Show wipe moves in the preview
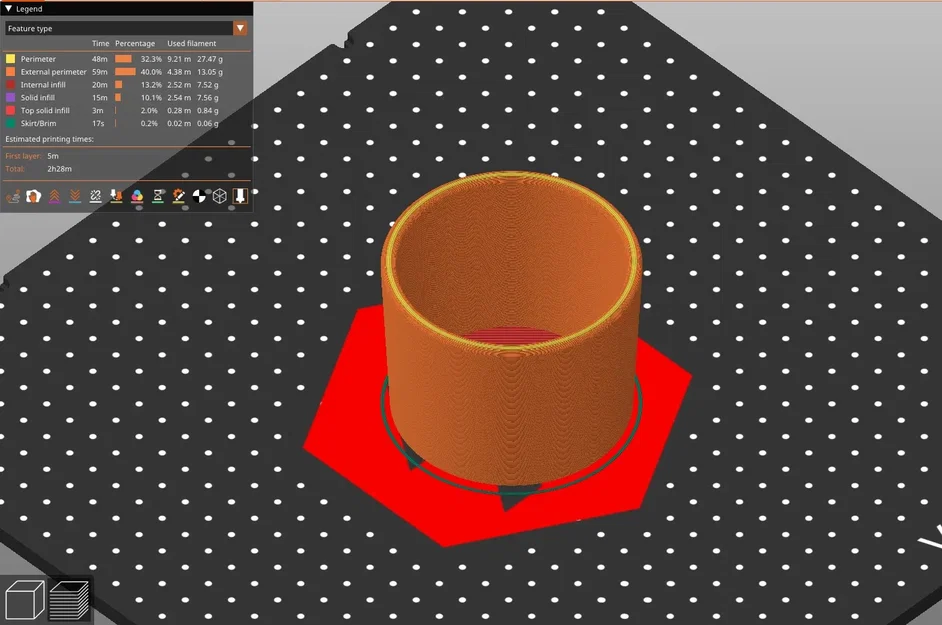942x625 pixels. pyautogui.click(x=32, y=196)
